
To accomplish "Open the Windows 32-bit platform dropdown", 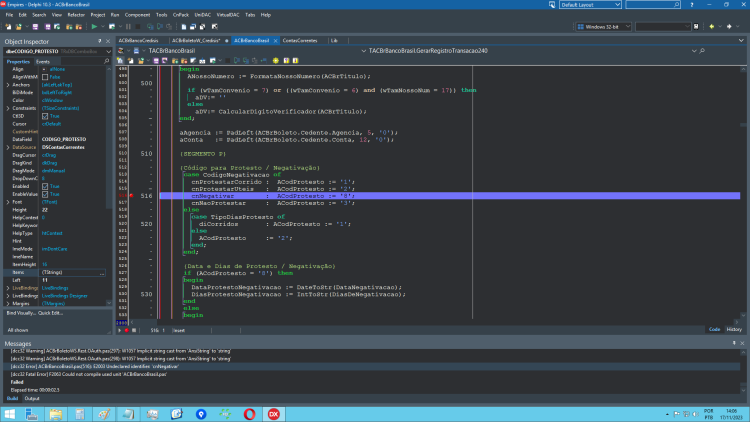I will click(628, 27).
